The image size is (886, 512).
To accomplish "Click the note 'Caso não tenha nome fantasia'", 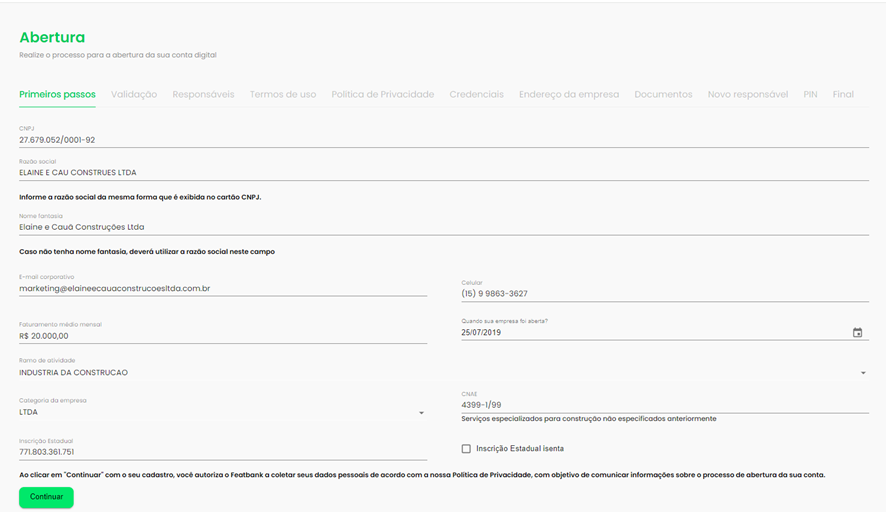I will [x=147, y=251].
